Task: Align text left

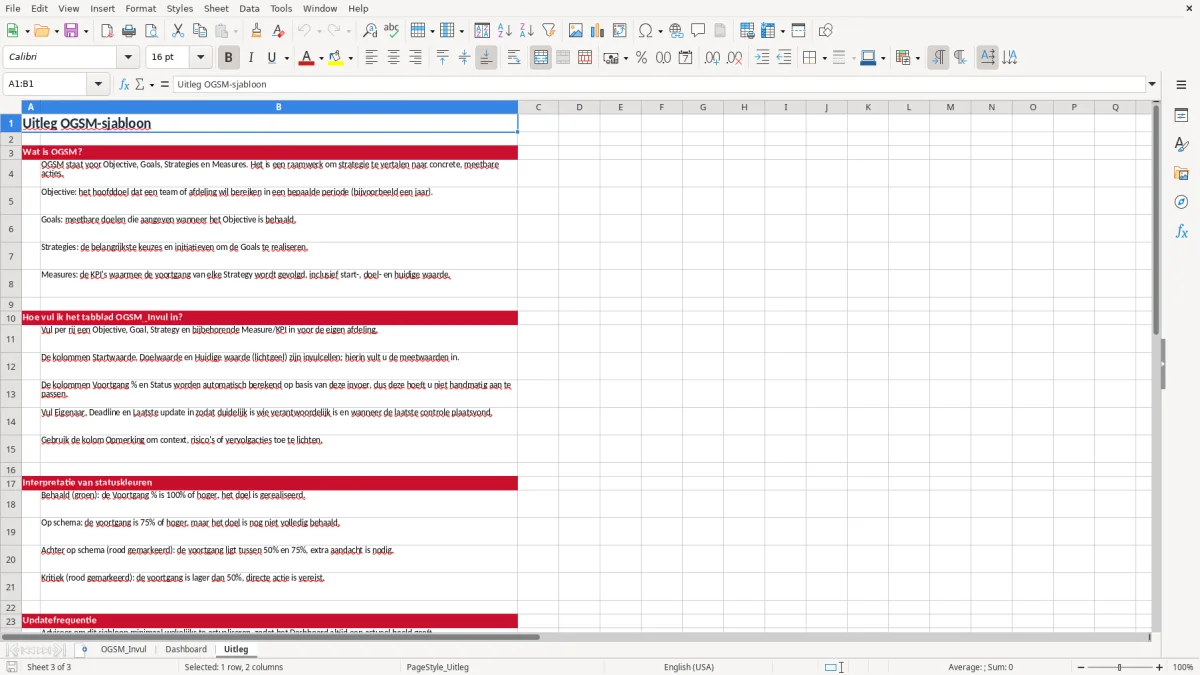Action: 372,58
